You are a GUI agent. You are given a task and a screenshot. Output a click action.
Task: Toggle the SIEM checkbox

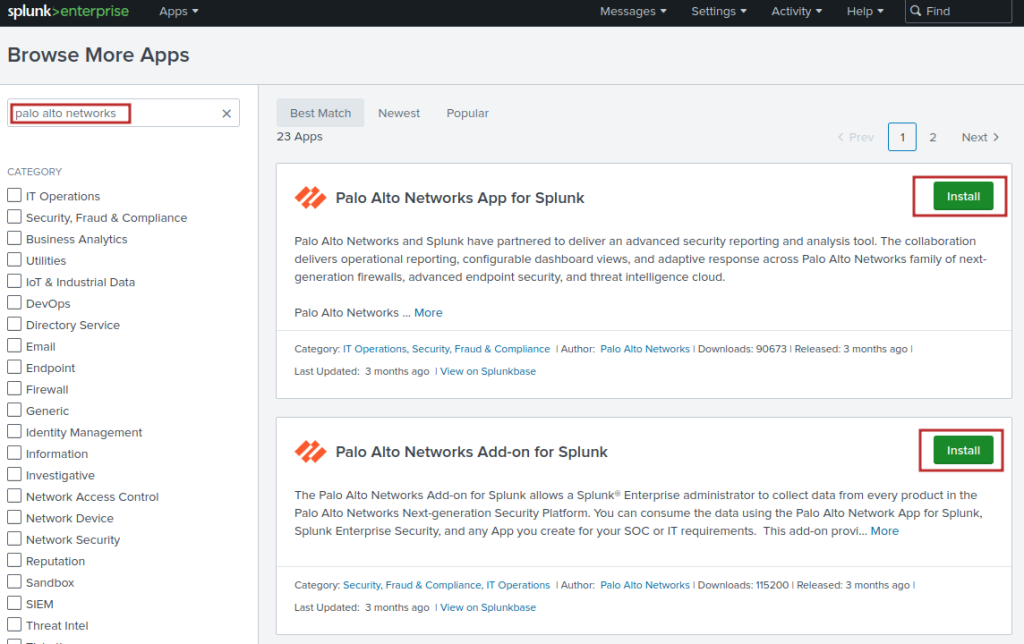[14, 604]
